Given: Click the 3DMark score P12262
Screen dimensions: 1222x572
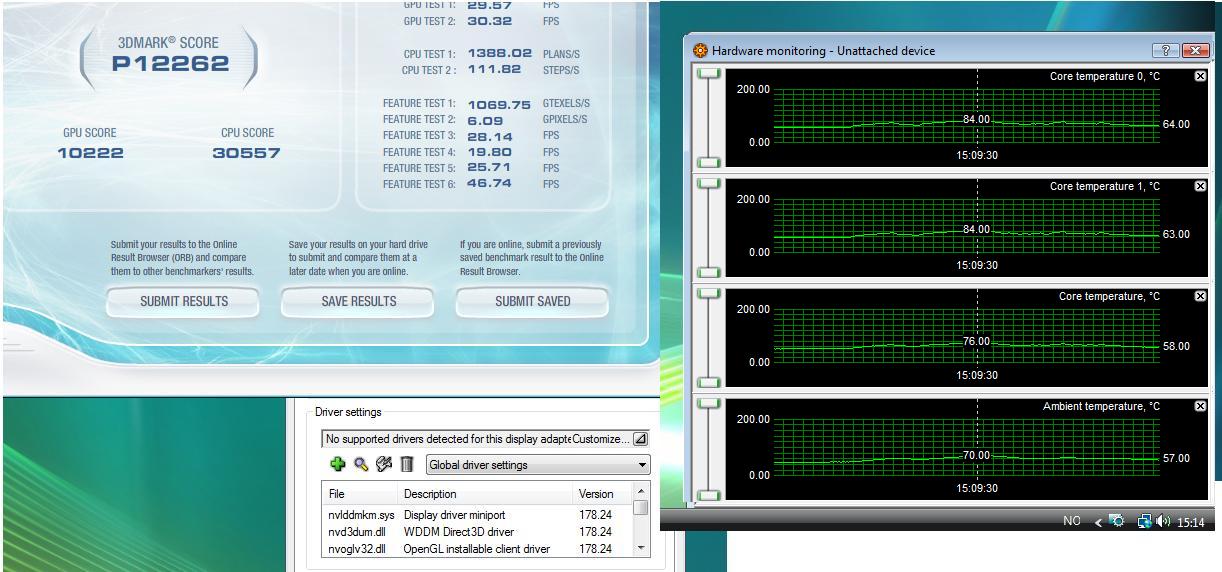Looking at the screenshot, I should click(x=170, y=64).
